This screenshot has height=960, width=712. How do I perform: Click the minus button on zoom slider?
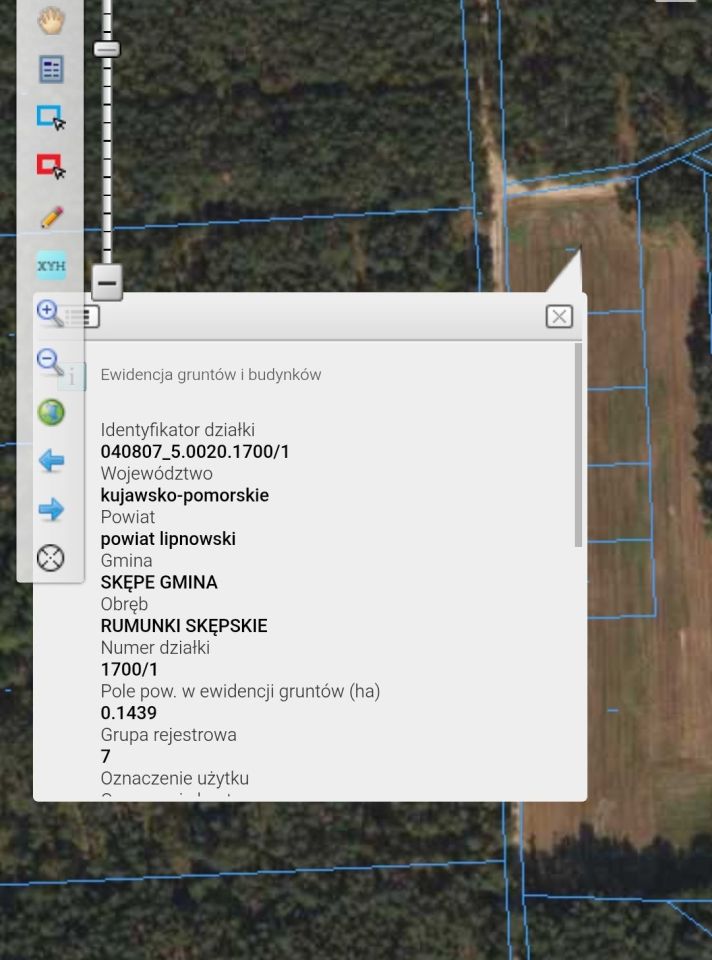(x=107, y=282)
